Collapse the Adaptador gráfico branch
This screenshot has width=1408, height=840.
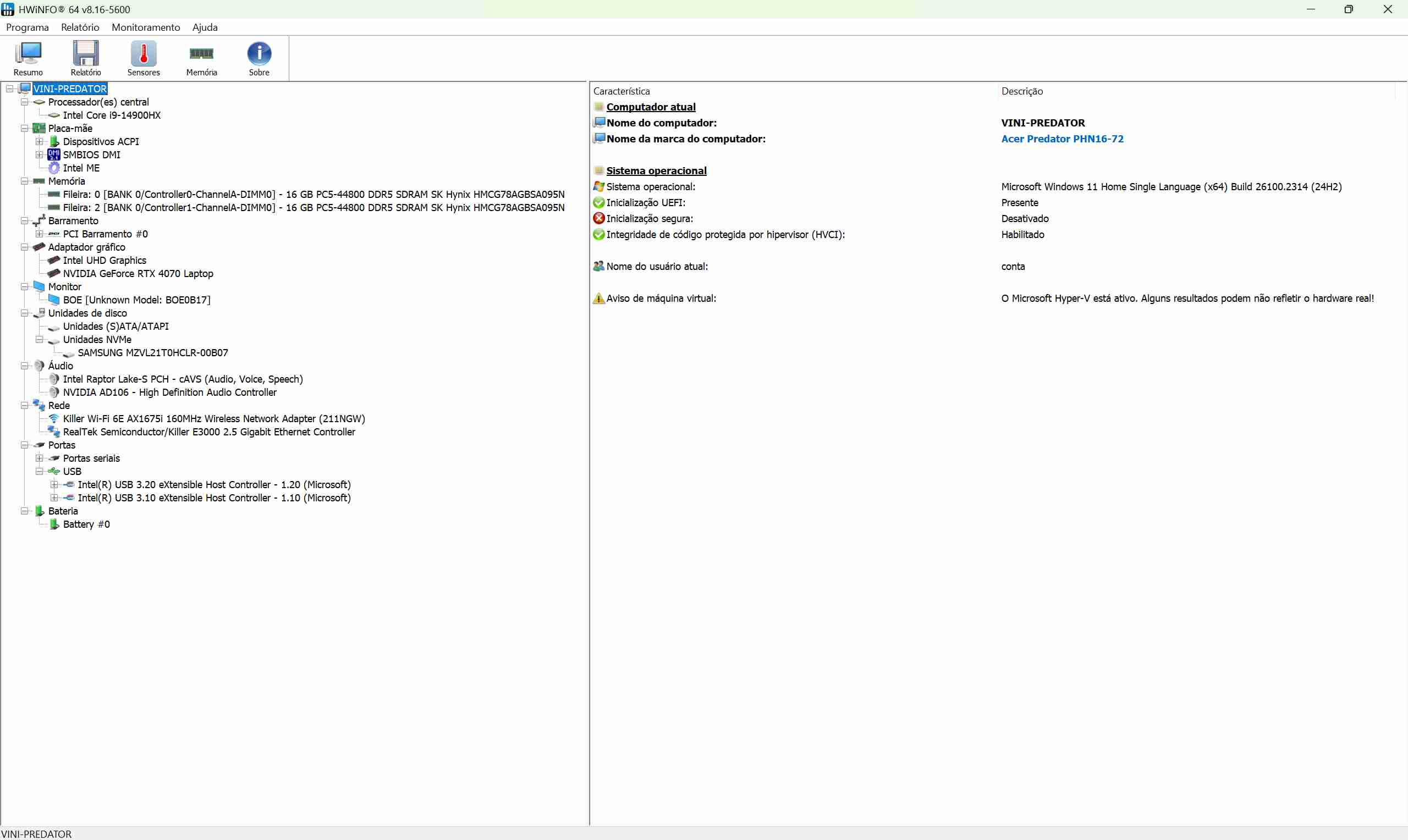click(x=24, y=247)
